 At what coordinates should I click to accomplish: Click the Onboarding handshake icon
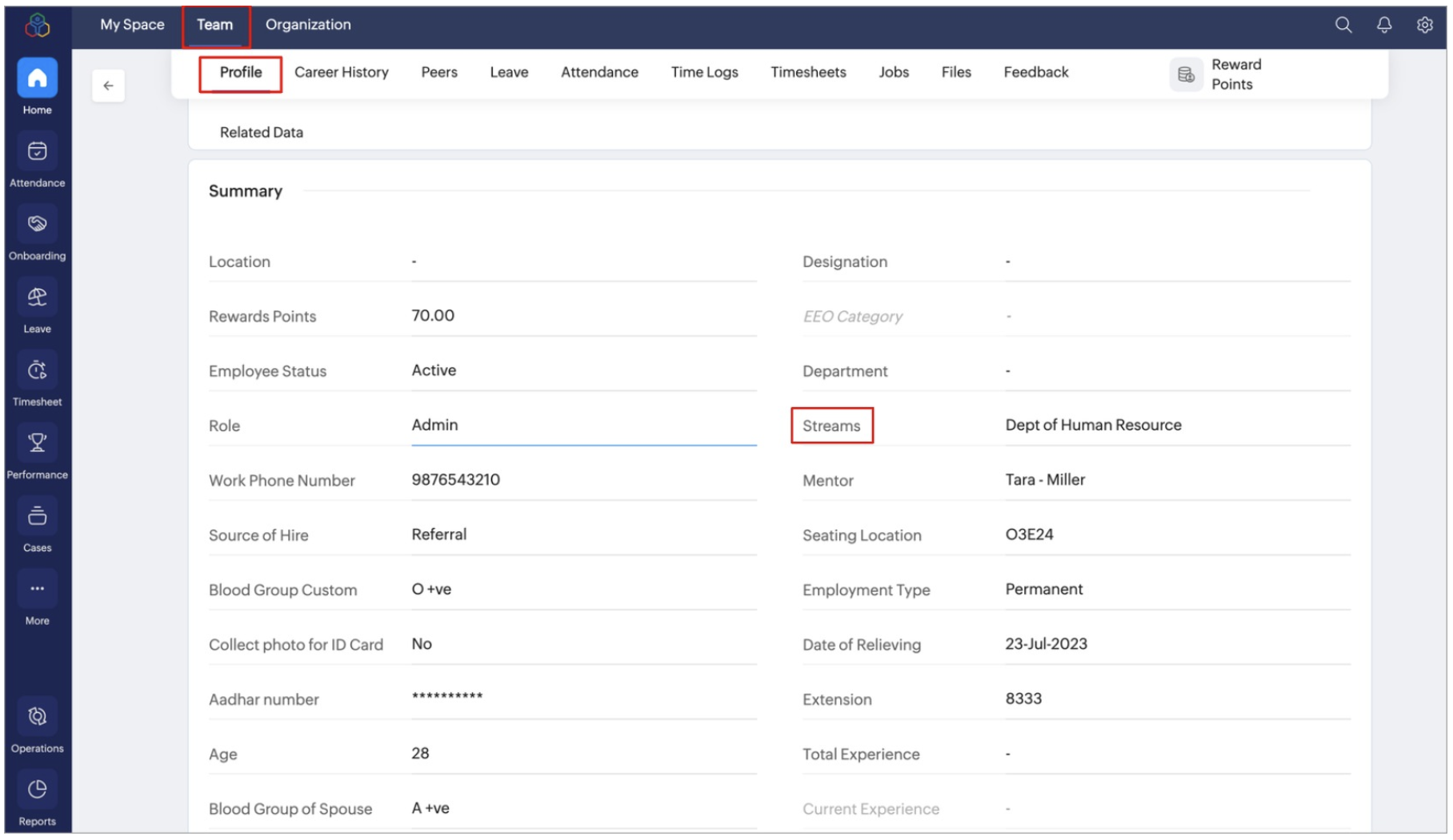37,225
